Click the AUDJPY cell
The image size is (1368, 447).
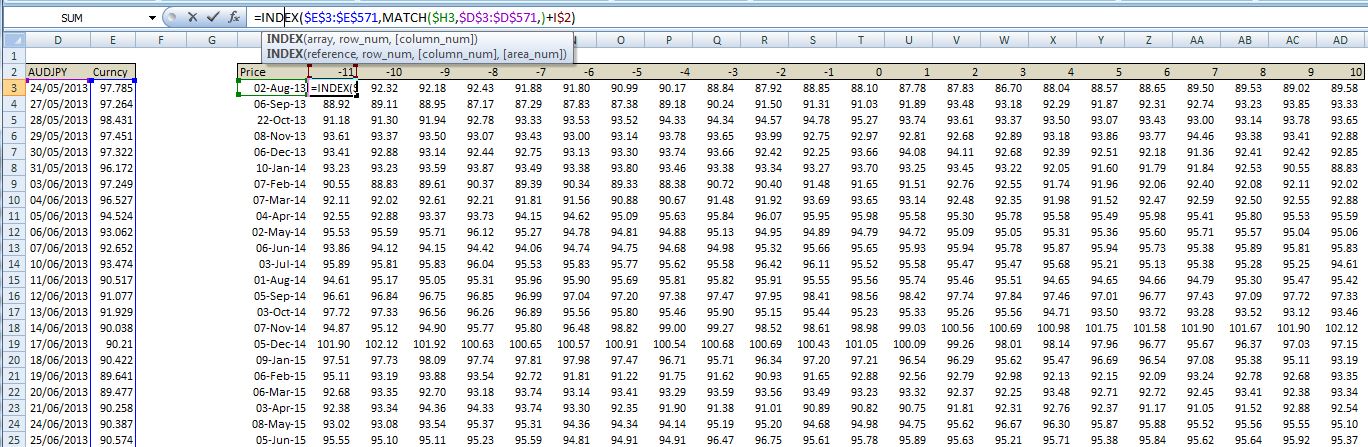click(x=58, y=72)
